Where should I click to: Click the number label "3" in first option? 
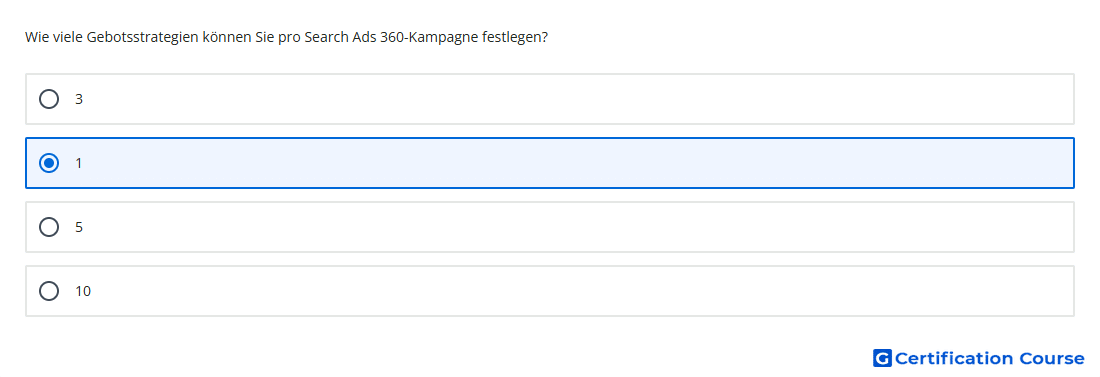coord(79,99)
